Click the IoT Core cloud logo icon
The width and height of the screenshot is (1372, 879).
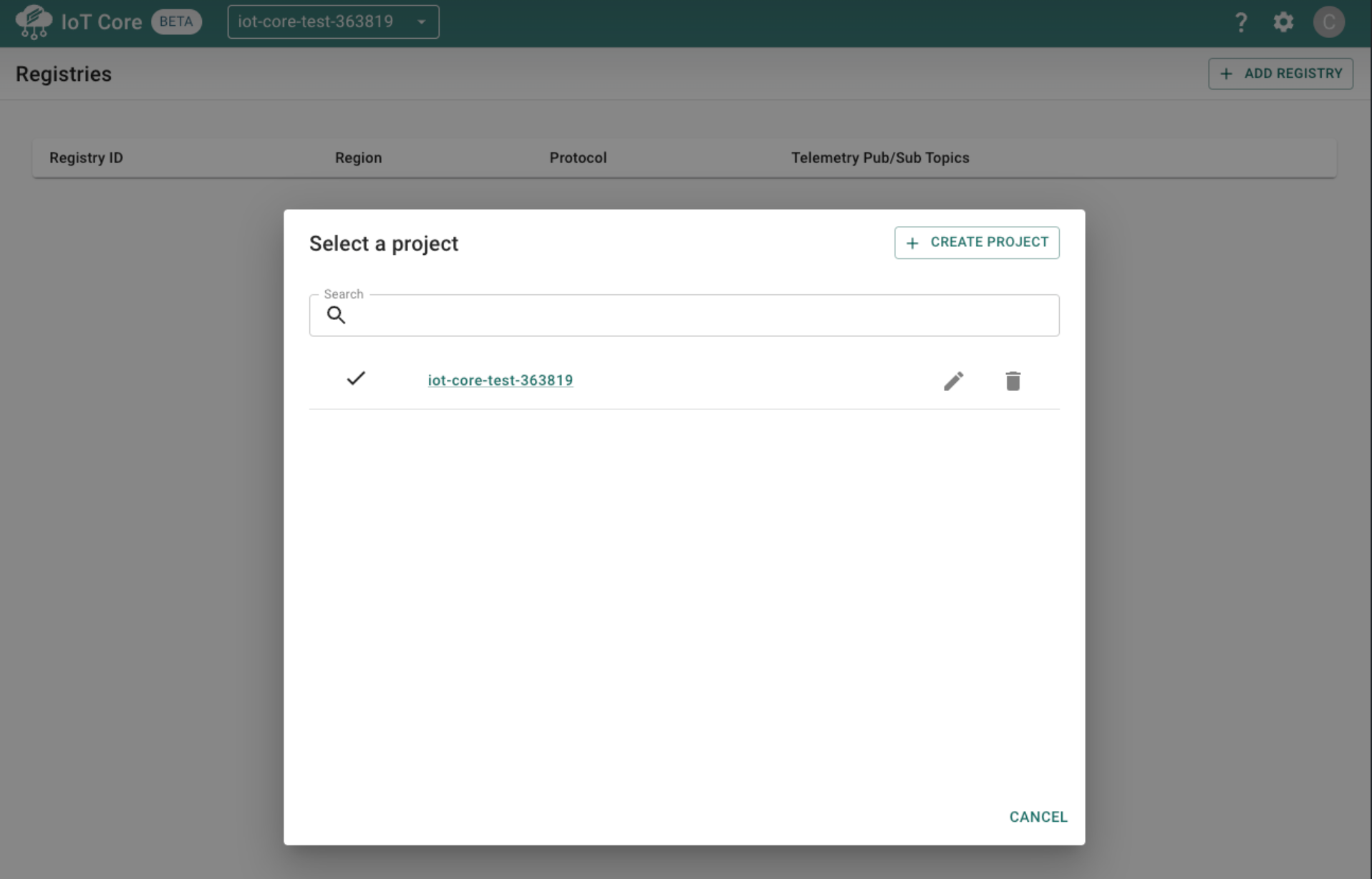[x=34, y=22]
